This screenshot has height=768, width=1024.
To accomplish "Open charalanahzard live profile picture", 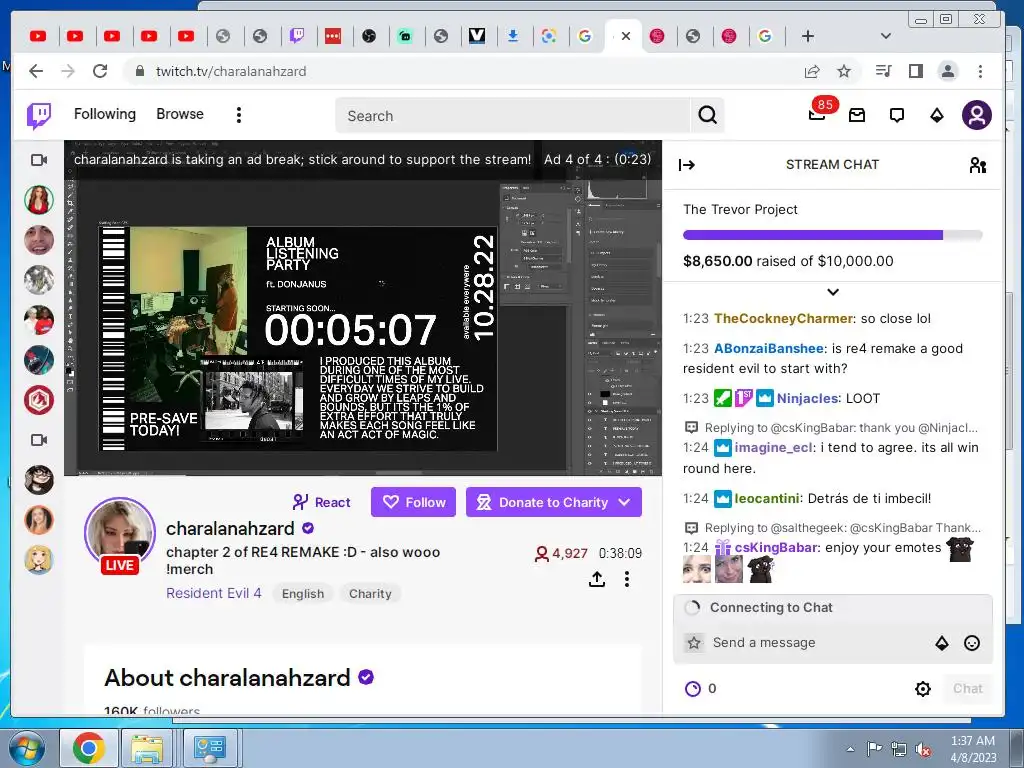I will (x=120, y=534).
